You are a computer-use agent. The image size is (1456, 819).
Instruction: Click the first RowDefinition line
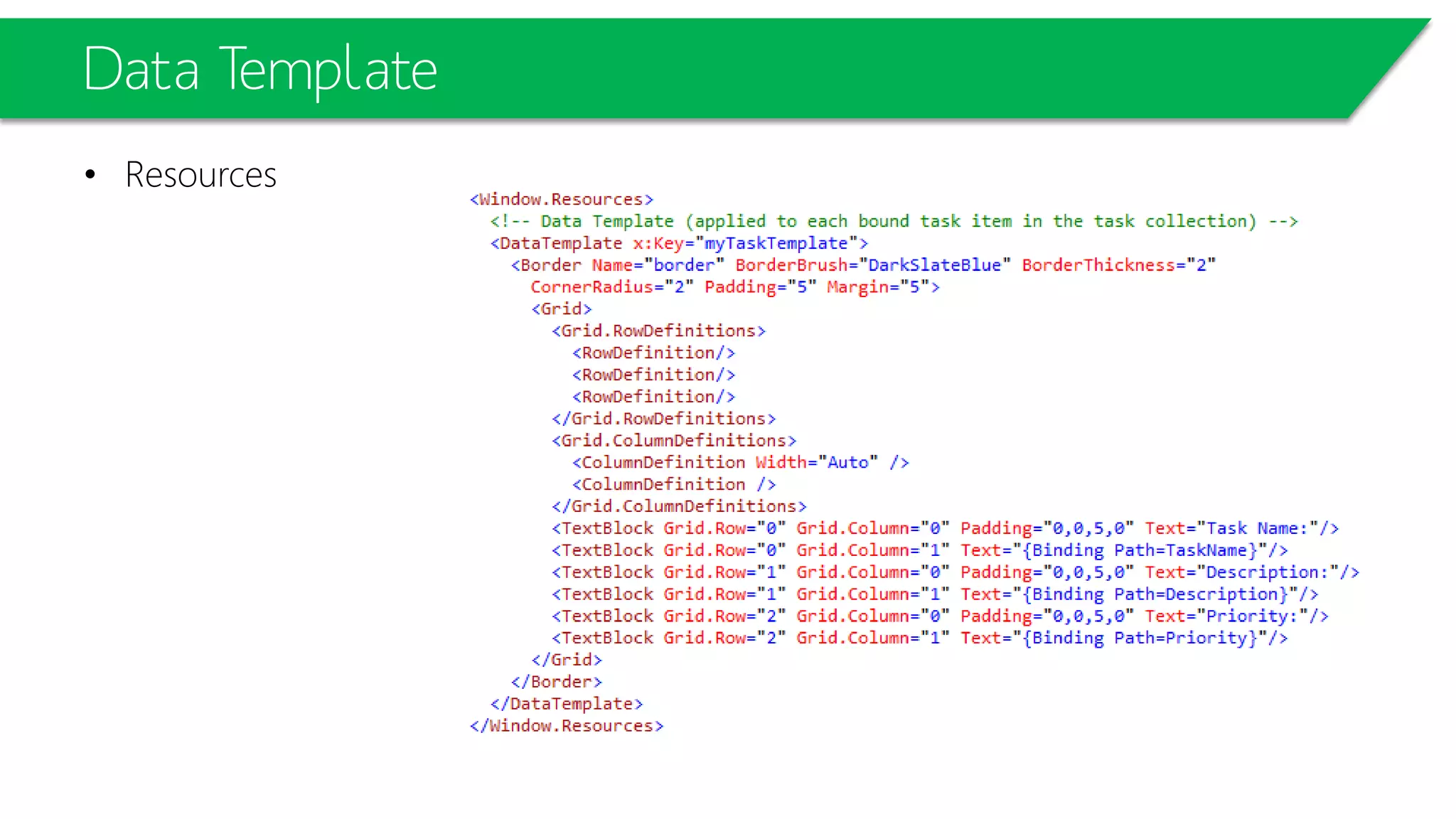(x=653, y=353)
